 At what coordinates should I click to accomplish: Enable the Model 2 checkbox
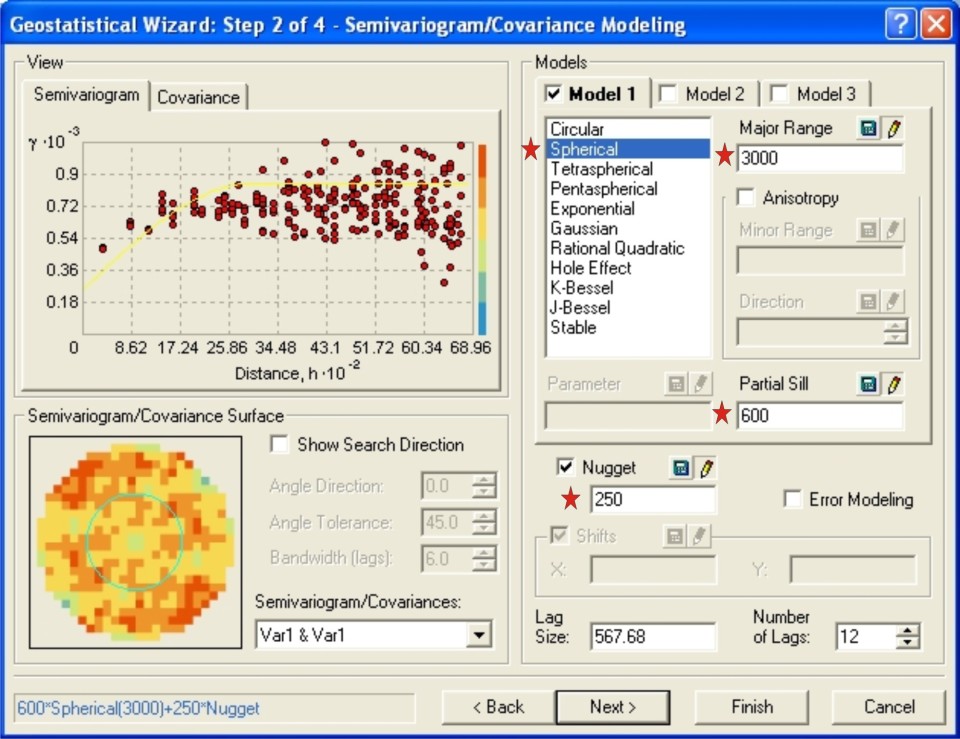click(x=667, y=94)
